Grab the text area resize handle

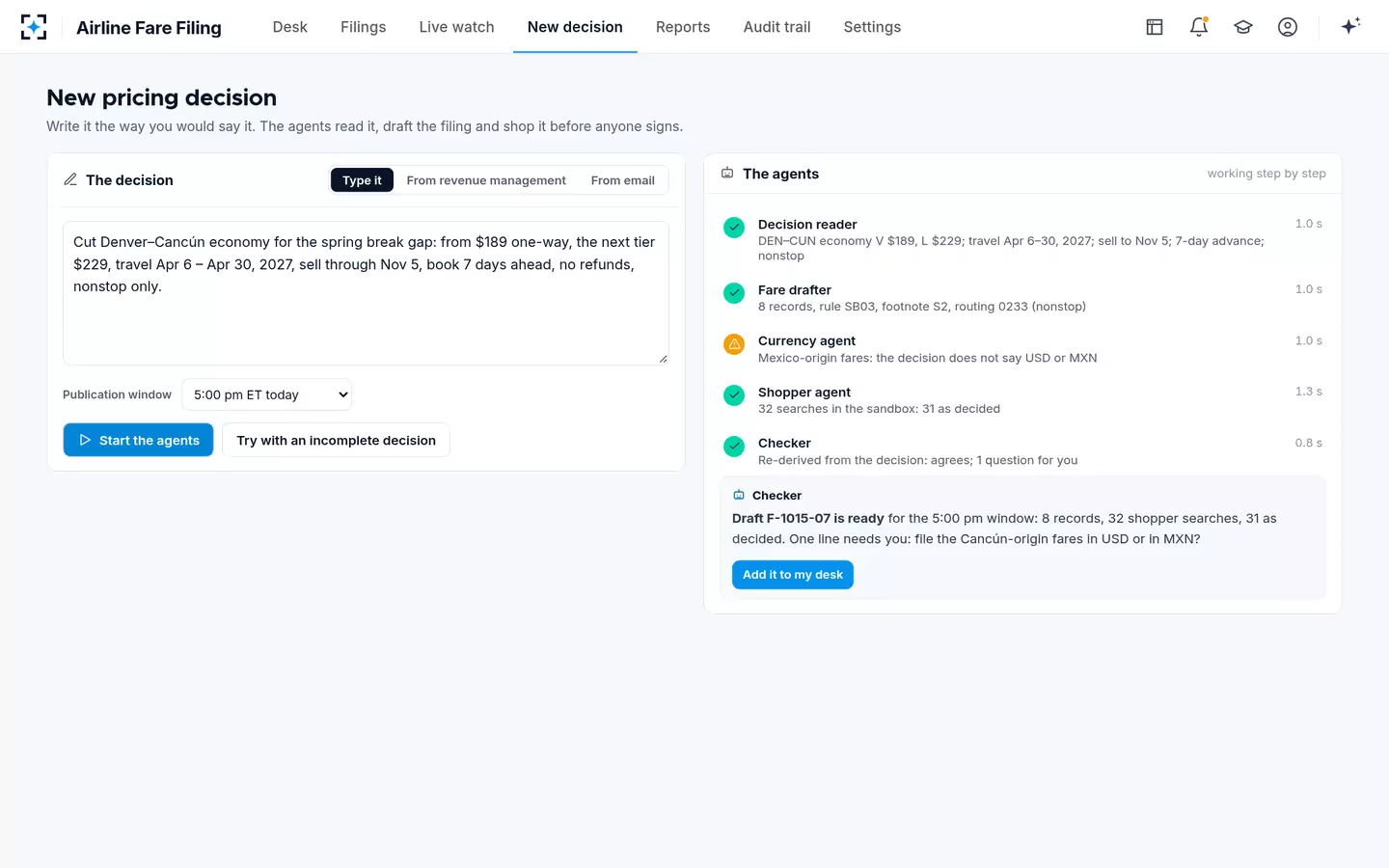pyautogui.click(x=663, y=359)
